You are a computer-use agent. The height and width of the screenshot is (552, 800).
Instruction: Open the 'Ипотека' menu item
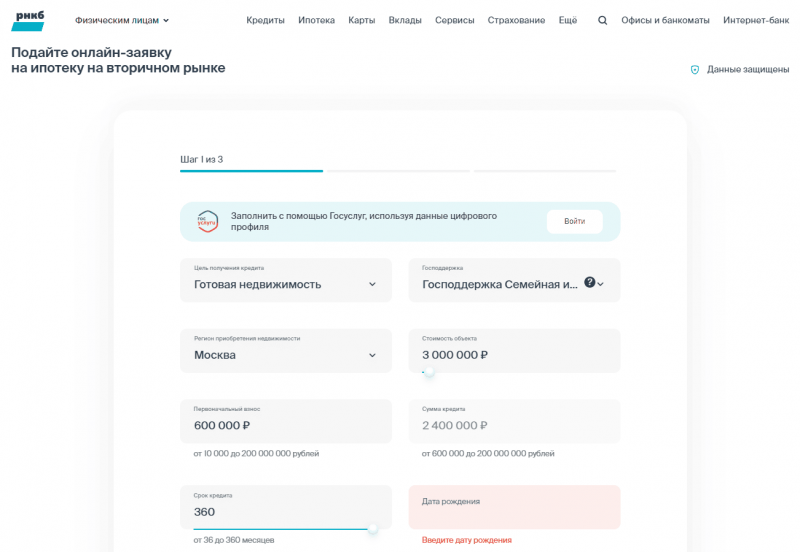tap(316, 20)
